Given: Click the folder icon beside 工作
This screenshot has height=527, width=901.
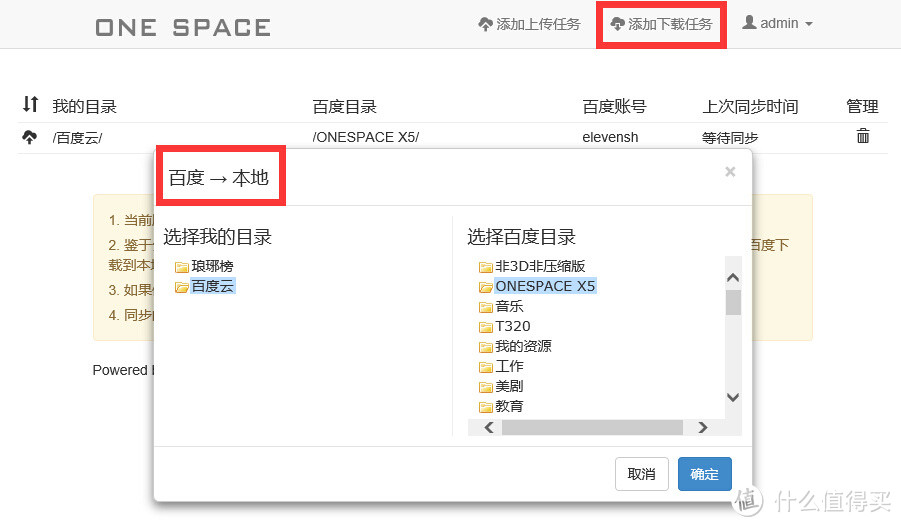Looking at the screenshot, I should (x=486, y=367).
